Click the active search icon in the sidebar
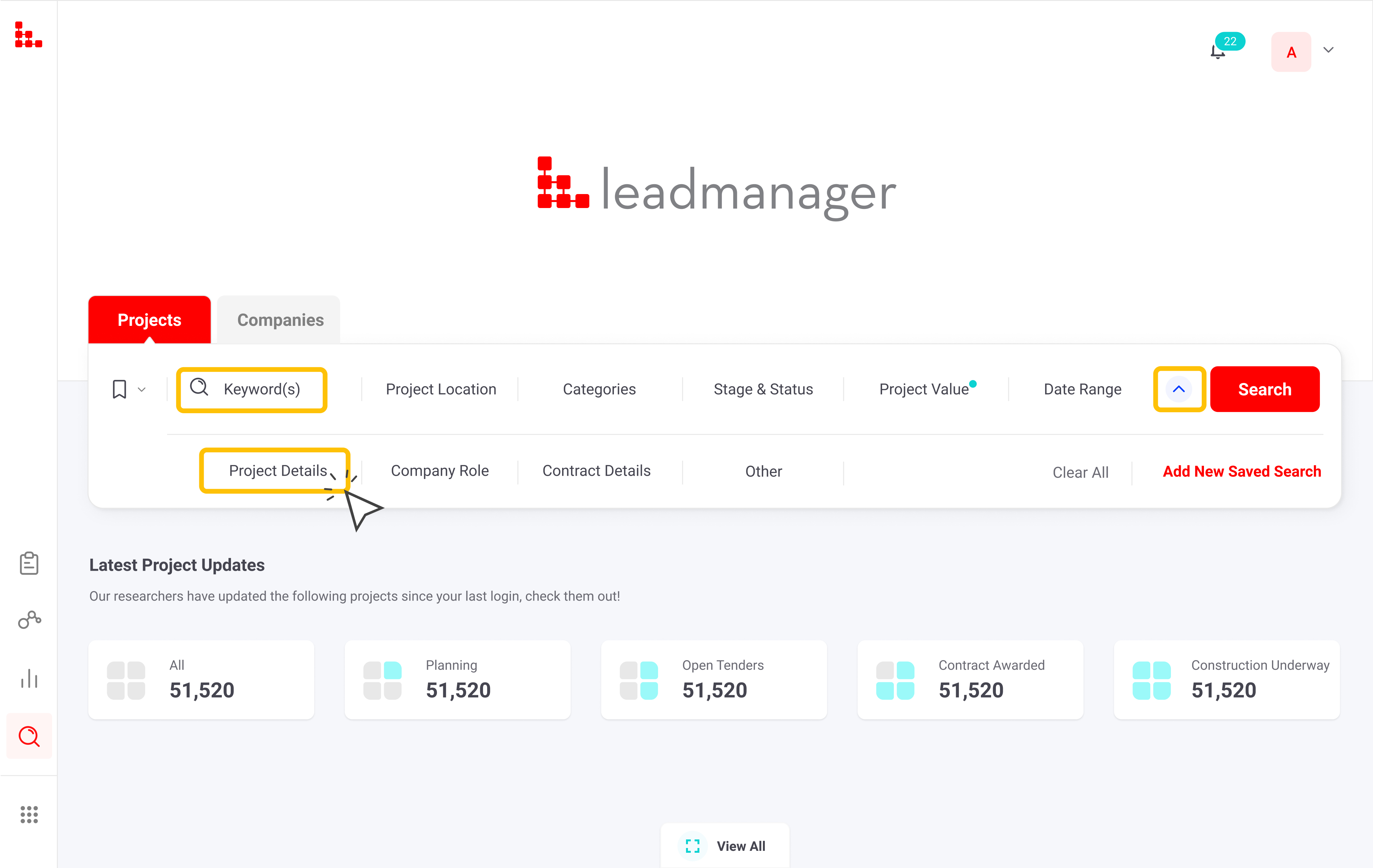Viewport: 1373px width, 868px height. 29,736
